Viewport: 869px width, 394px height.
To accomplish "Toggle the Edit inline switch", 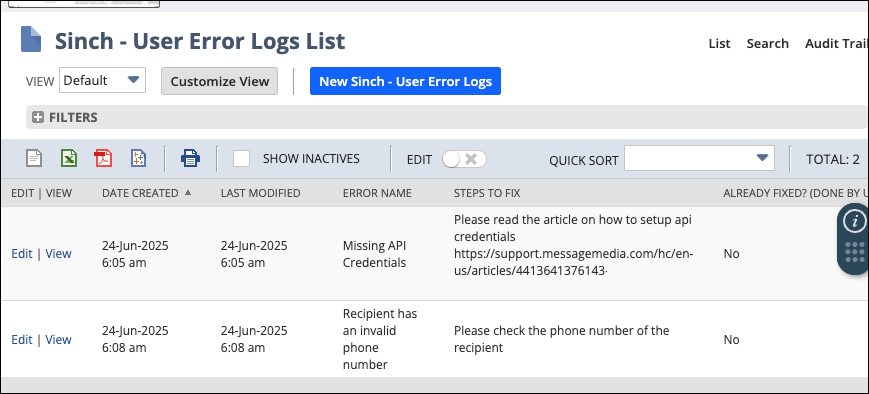I will (x=464, y=159).
